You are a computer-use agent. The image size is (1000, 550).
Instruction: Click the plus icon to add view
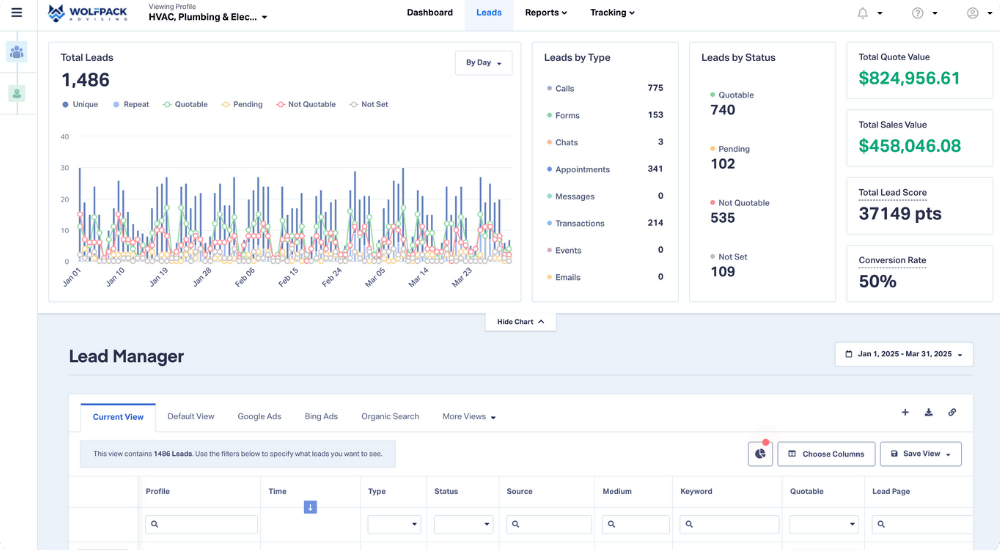pos(905,412)
